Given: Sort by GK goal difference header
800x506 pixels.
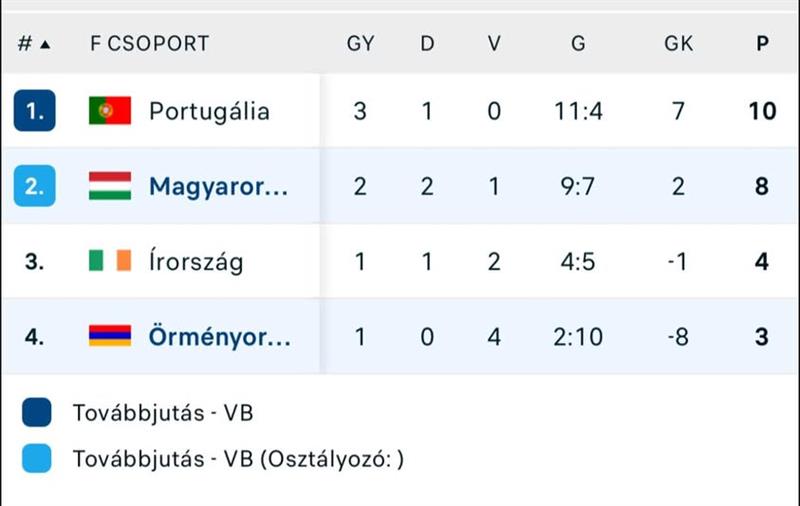Looking at the screenshot, I should tap(678, 44).
